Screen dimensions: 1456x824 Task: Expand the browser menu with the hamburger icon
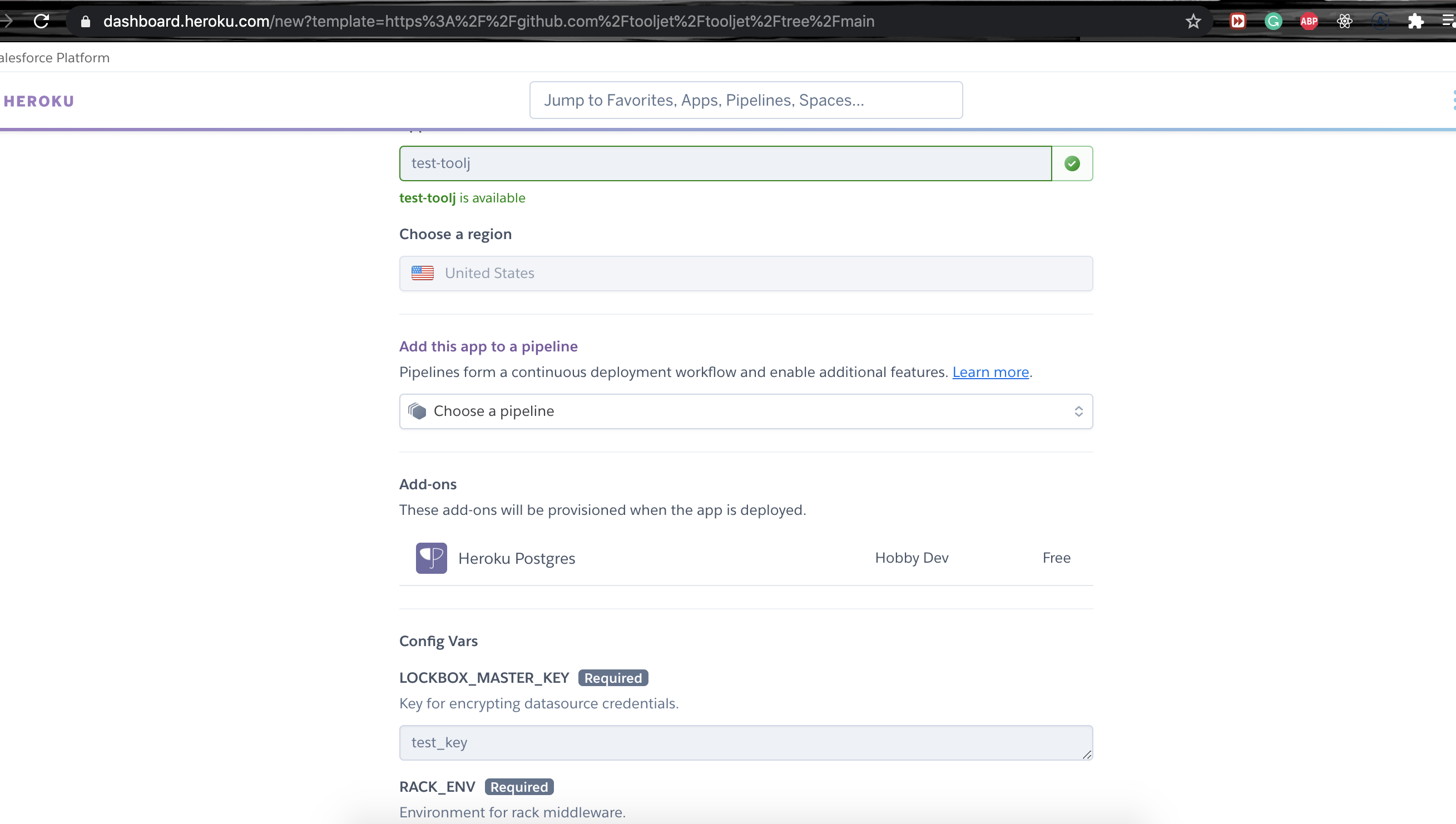pos(1447,21)
